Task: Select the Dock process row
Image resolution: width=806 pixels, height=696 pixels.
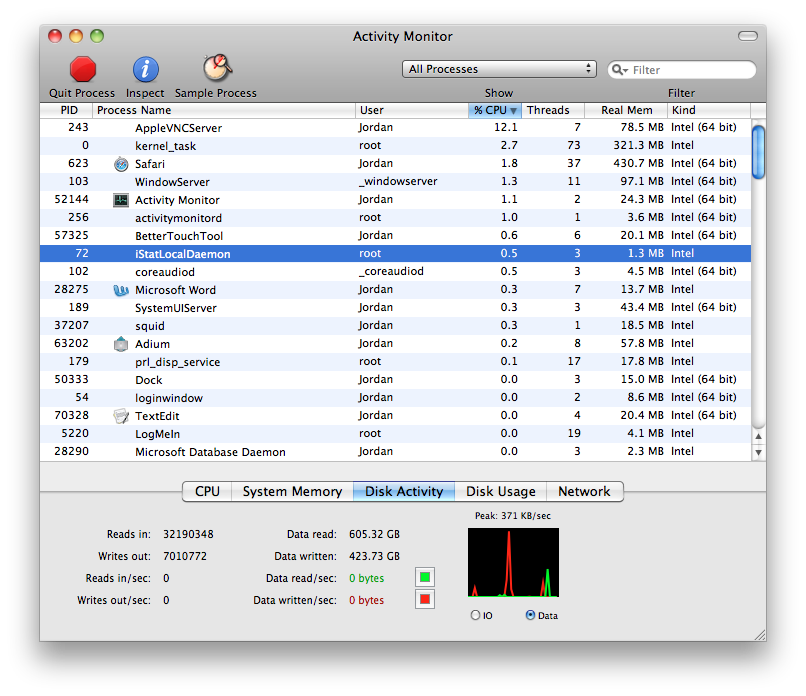Action: (x=395, y=379)
